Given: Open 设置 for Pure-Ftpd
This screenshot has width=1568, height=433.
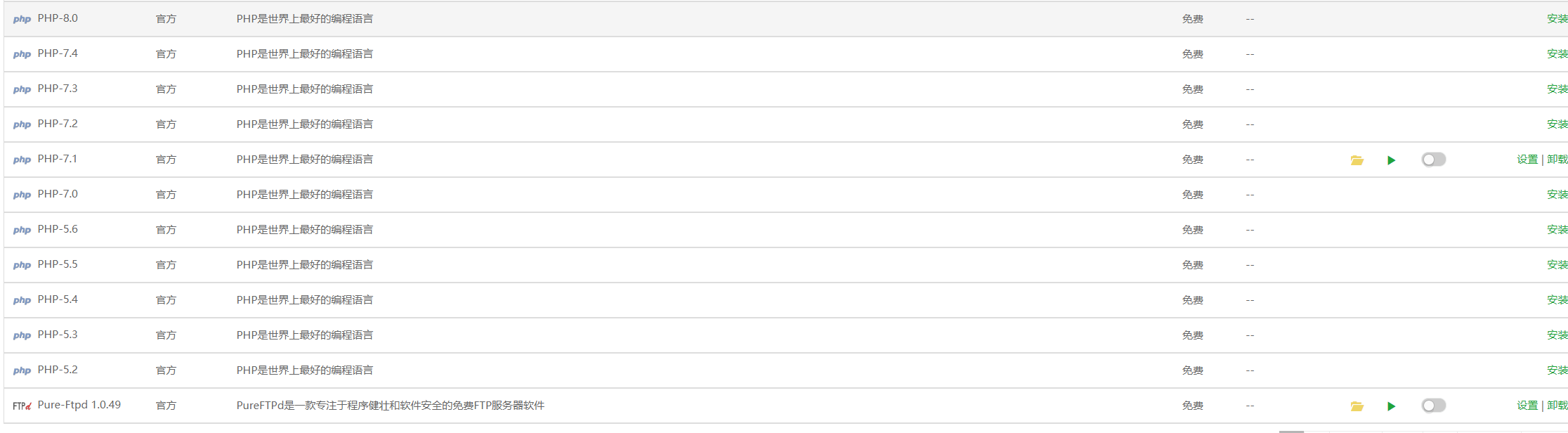Looking at the screenshot, I should (x=1527, y=406).
